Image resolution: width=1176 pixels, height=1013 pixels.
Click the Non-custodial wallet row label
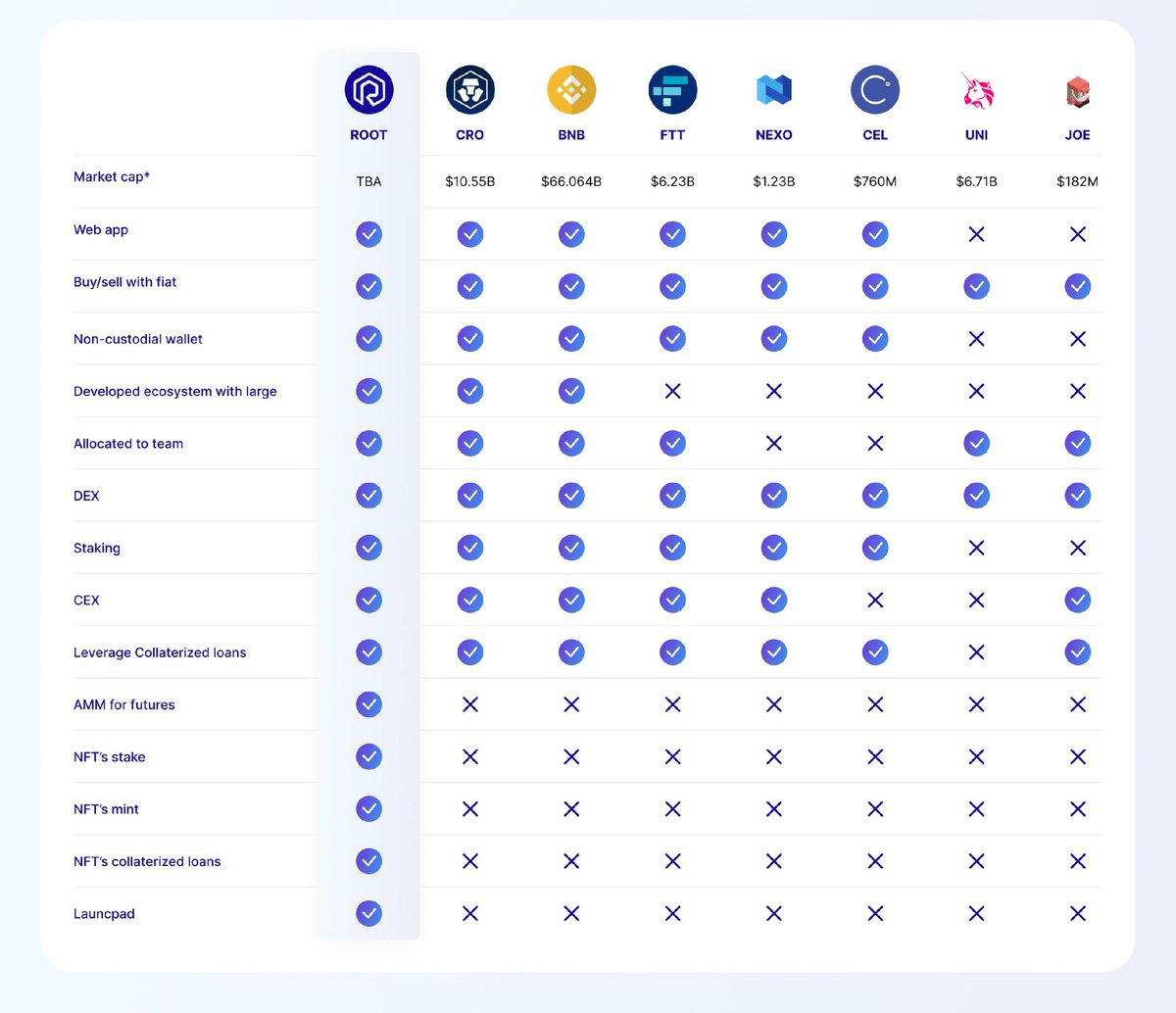pyautogui.click(x=138, y=339)
